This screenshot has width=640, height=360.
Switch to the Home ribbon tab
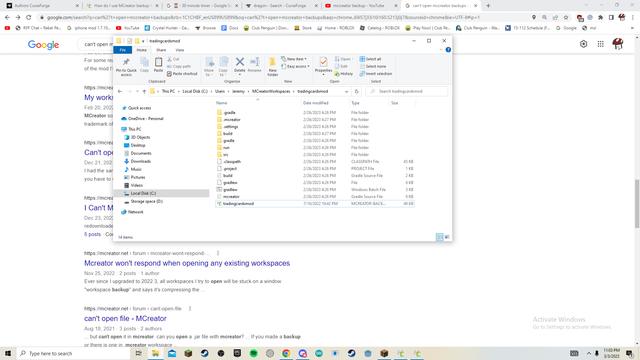[141, 50]
